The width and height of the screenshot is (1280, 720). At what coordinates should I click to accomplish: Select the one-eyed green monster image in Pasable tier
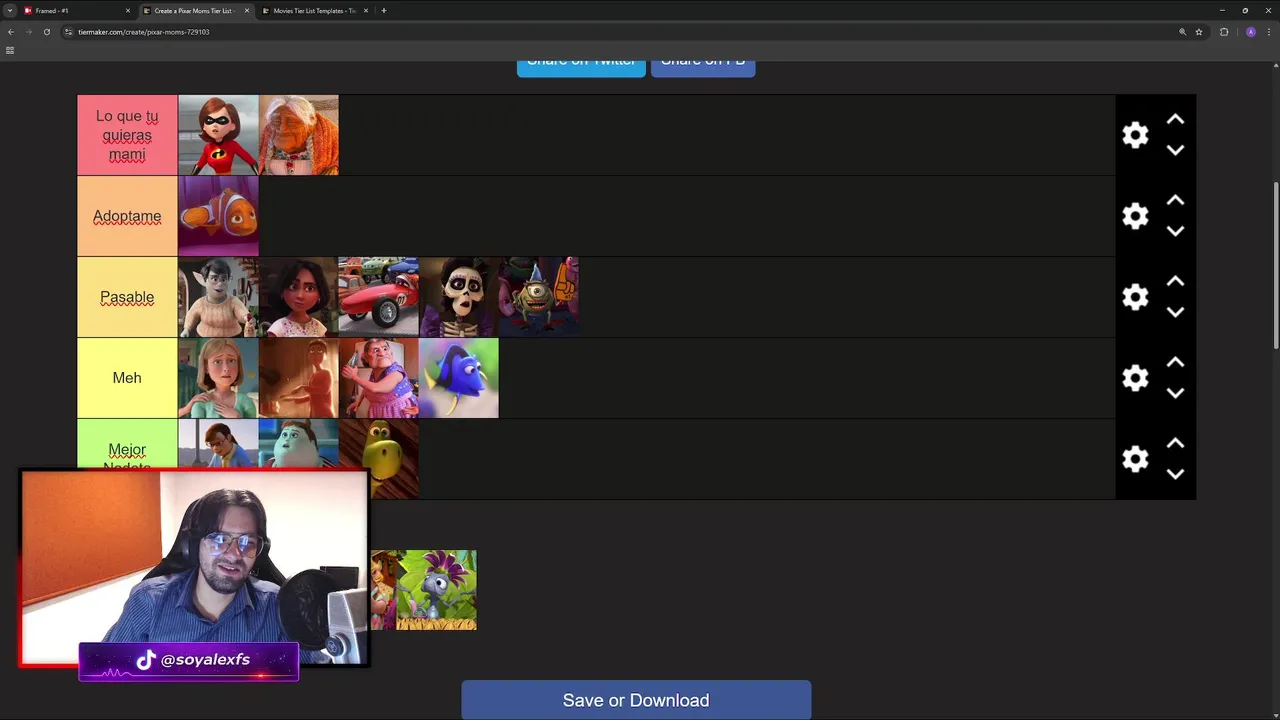539,297
